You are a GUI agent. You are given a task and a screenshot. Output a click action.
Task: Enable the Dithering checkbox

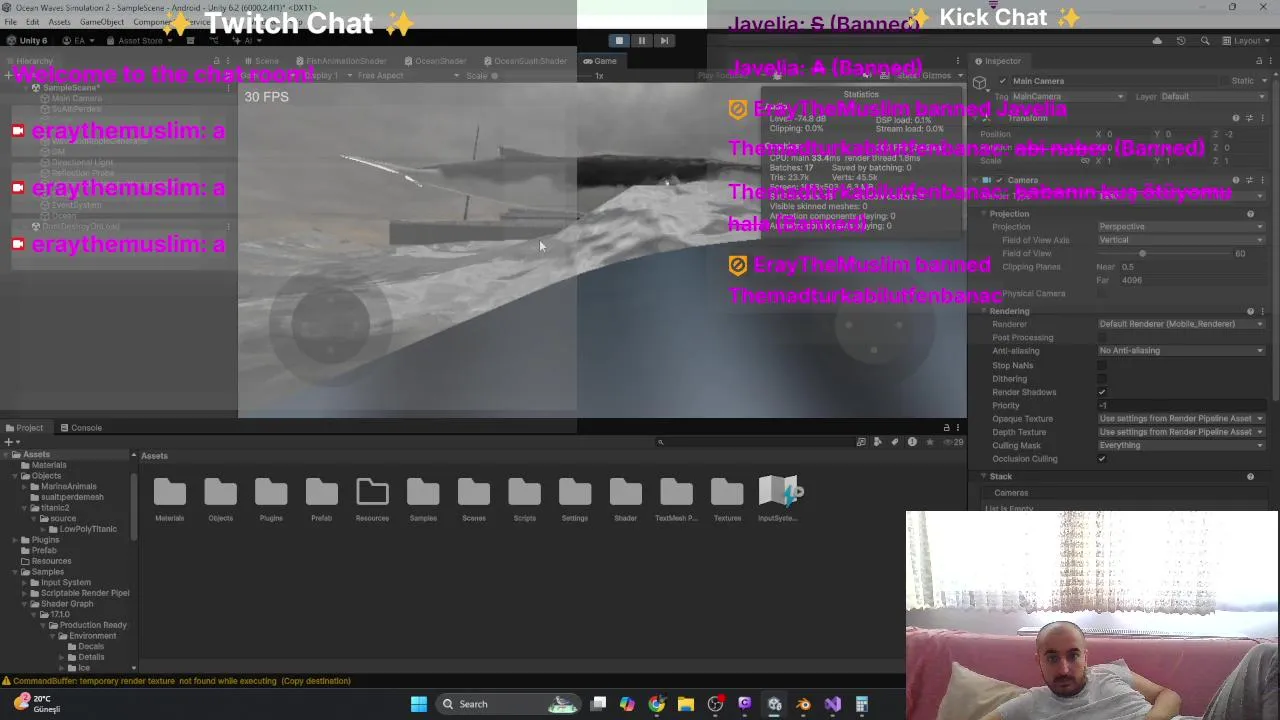pos(1102,379)
